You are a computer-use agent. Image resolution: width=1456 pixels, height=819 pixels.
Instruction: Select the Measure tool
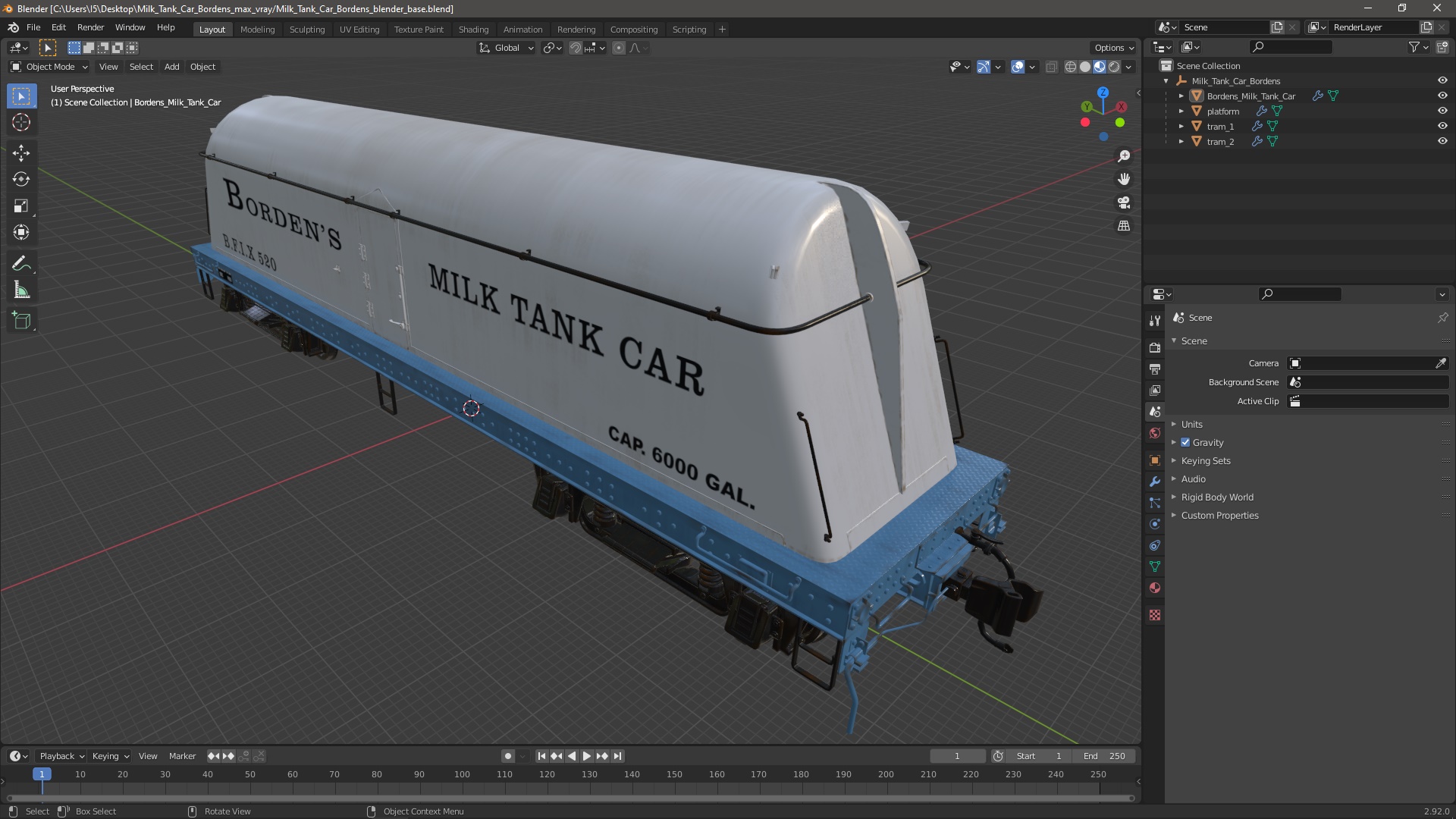(x=21, y=290)
